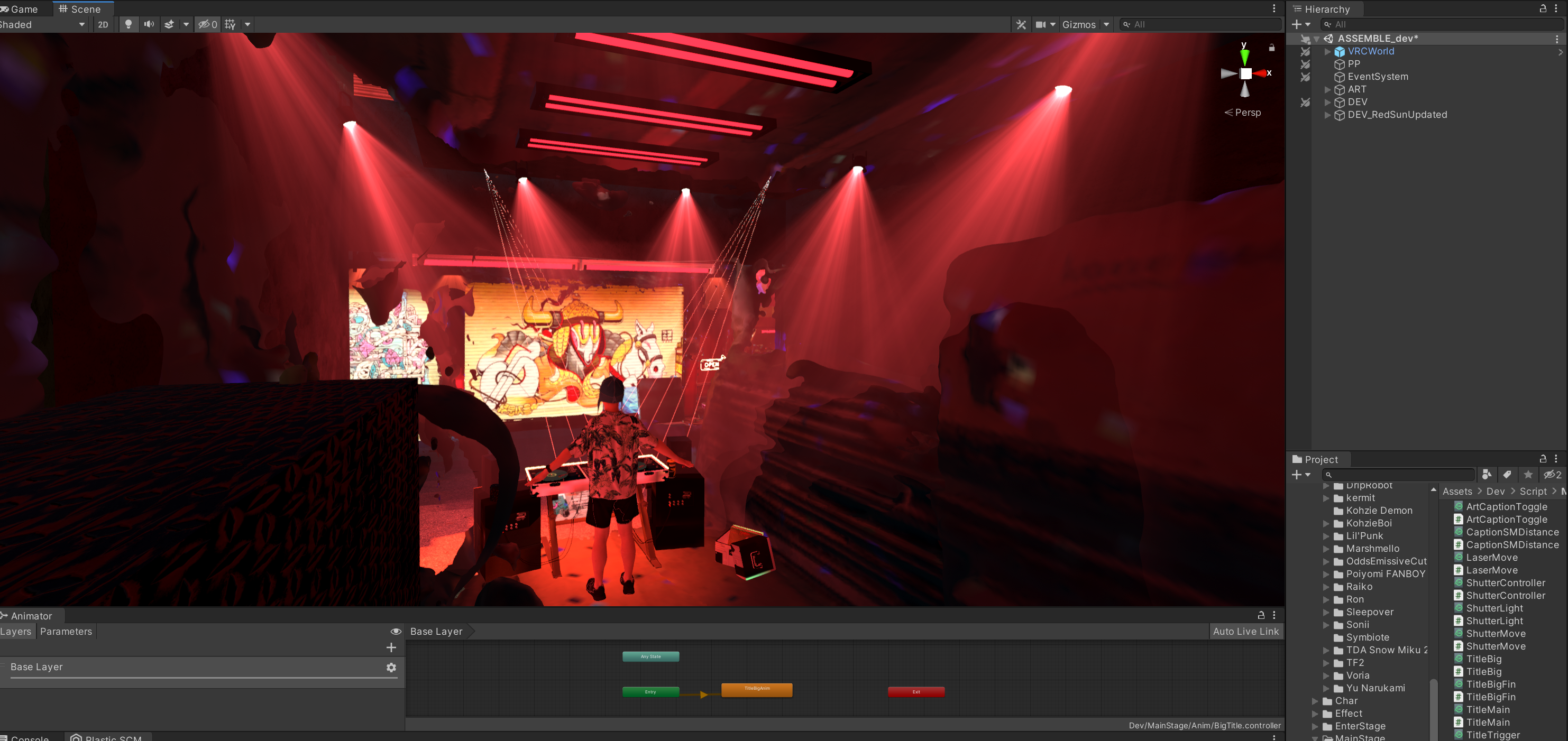The height and width of the screenshot is (741, 1568).
Task: Click Assets in the breadcrumb path
Action: click(1456, 491)
